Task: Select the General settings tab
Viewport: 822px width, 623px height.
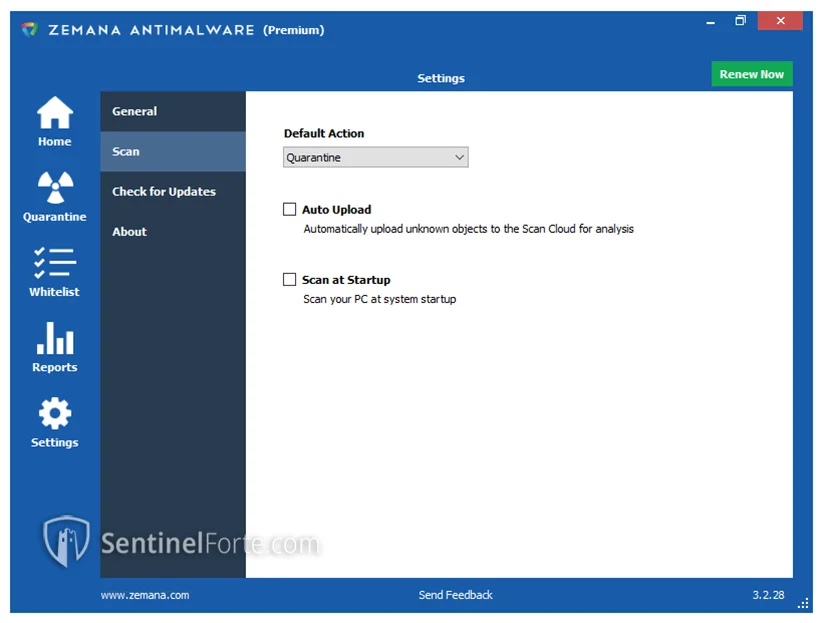Action: tap(173, 111)
